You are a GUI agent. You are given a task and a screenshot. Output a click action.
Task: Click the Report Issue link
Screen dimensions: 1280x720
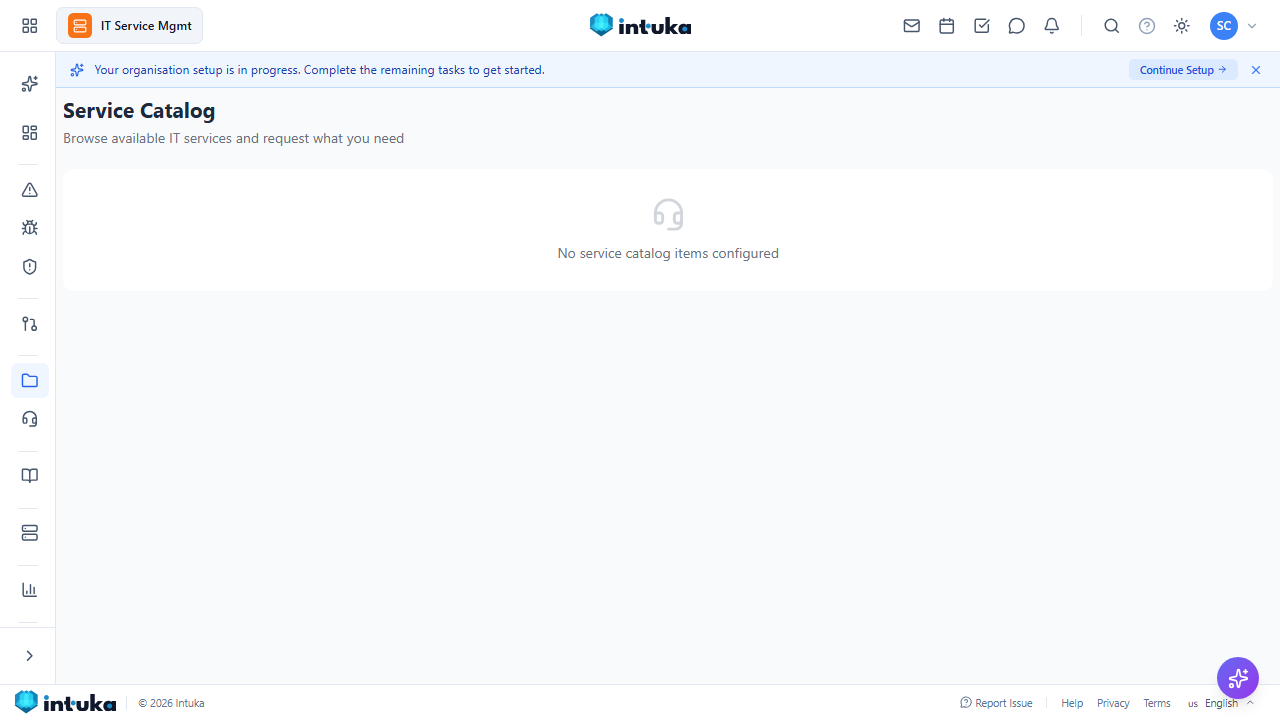tap(996, 703)
